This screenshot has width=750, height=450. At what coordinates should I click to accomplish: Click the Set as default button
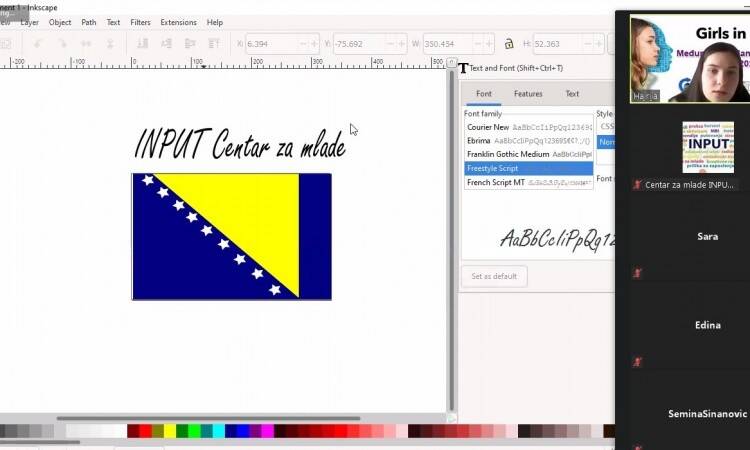[x=494, y=276]
